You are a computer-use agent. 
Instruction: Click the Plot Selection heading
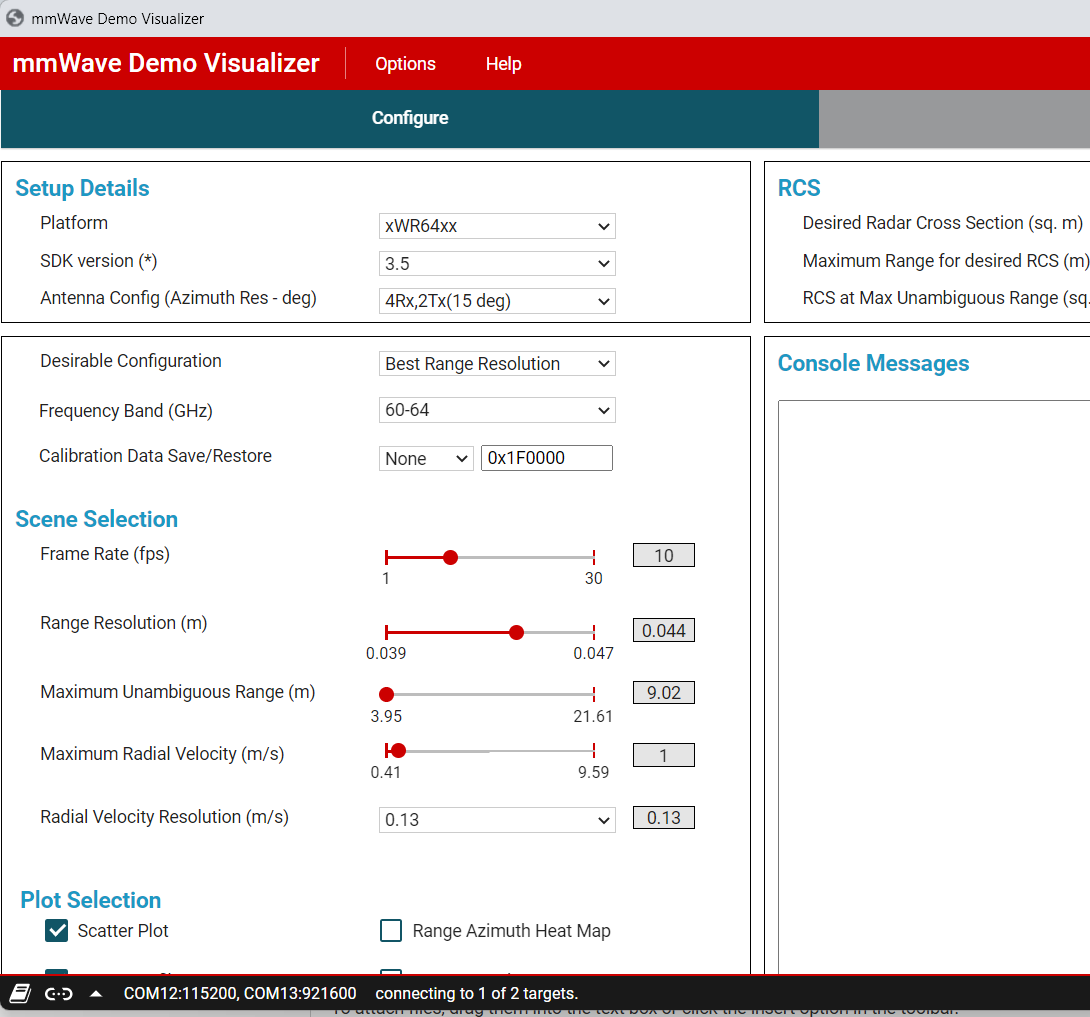[90, 900]
